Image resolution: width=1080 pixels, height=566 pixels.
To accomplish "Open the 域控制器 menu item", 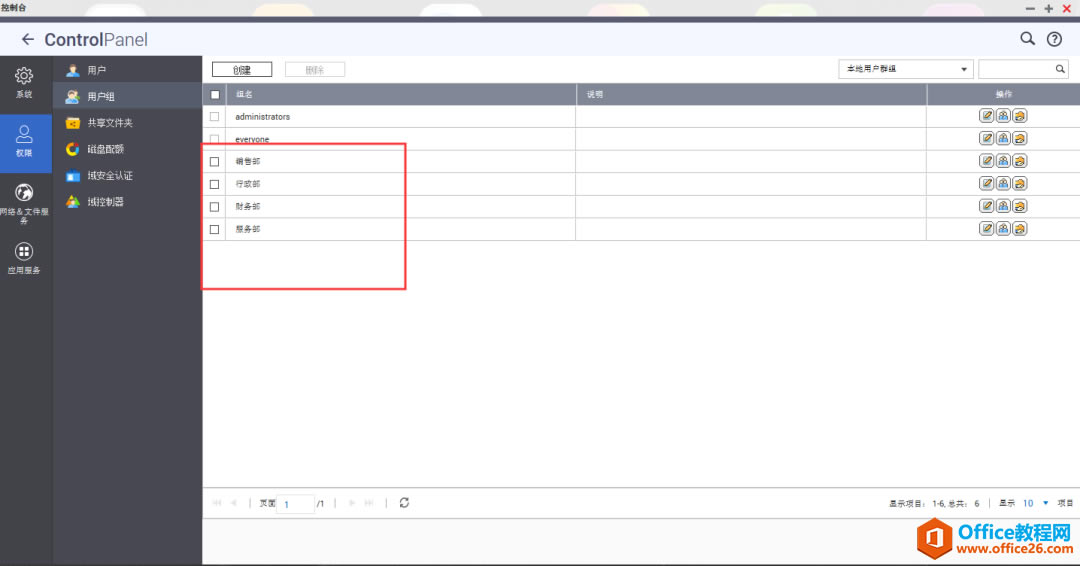I will coord(127,202).
